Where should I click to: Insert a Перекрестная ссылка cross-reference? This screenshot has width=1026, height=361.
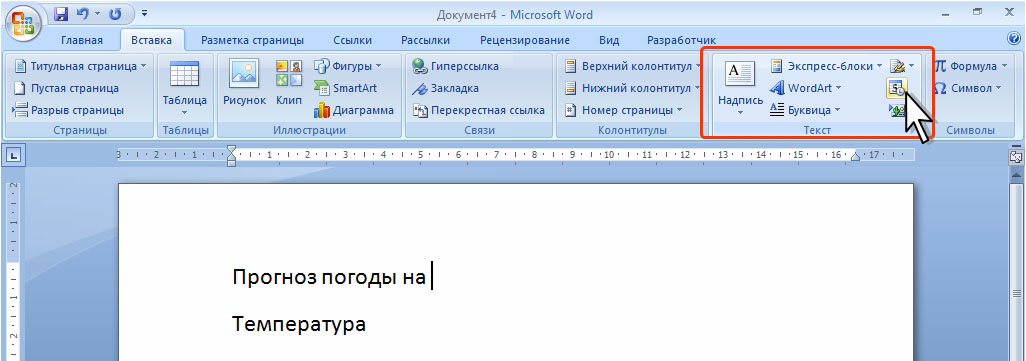[x=478, y=110]
